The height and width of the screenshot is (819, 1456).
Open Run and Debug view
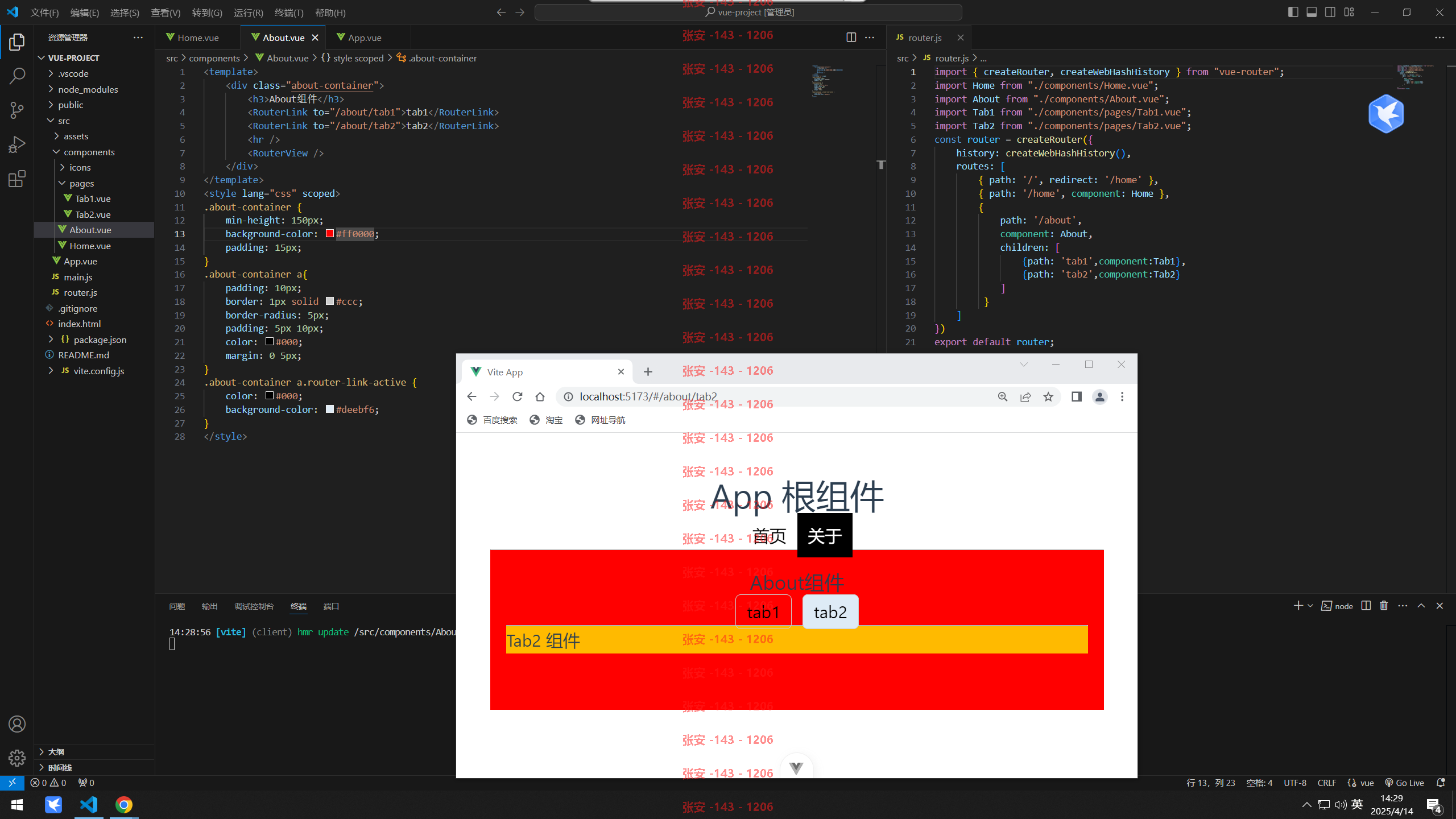click(x=17, y=144)
